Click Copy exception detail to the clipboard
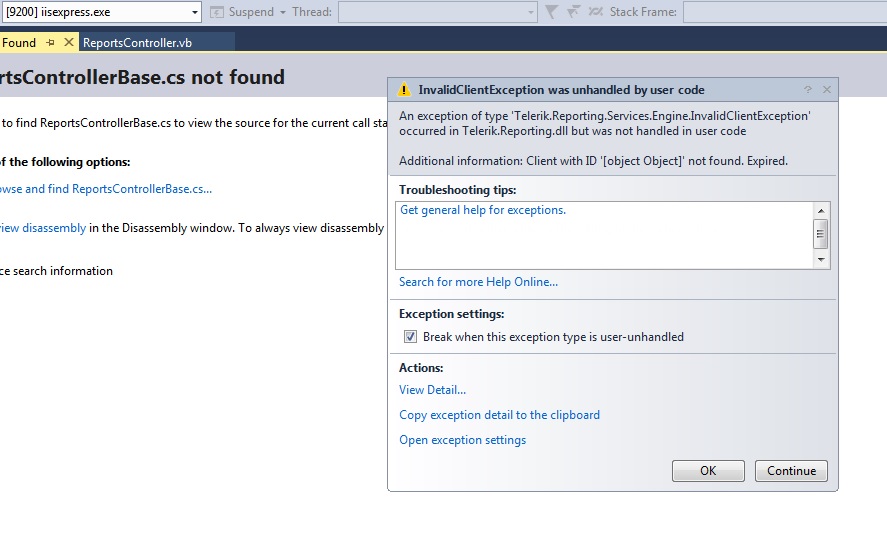 pyautogui.click(x=499, y=415)
